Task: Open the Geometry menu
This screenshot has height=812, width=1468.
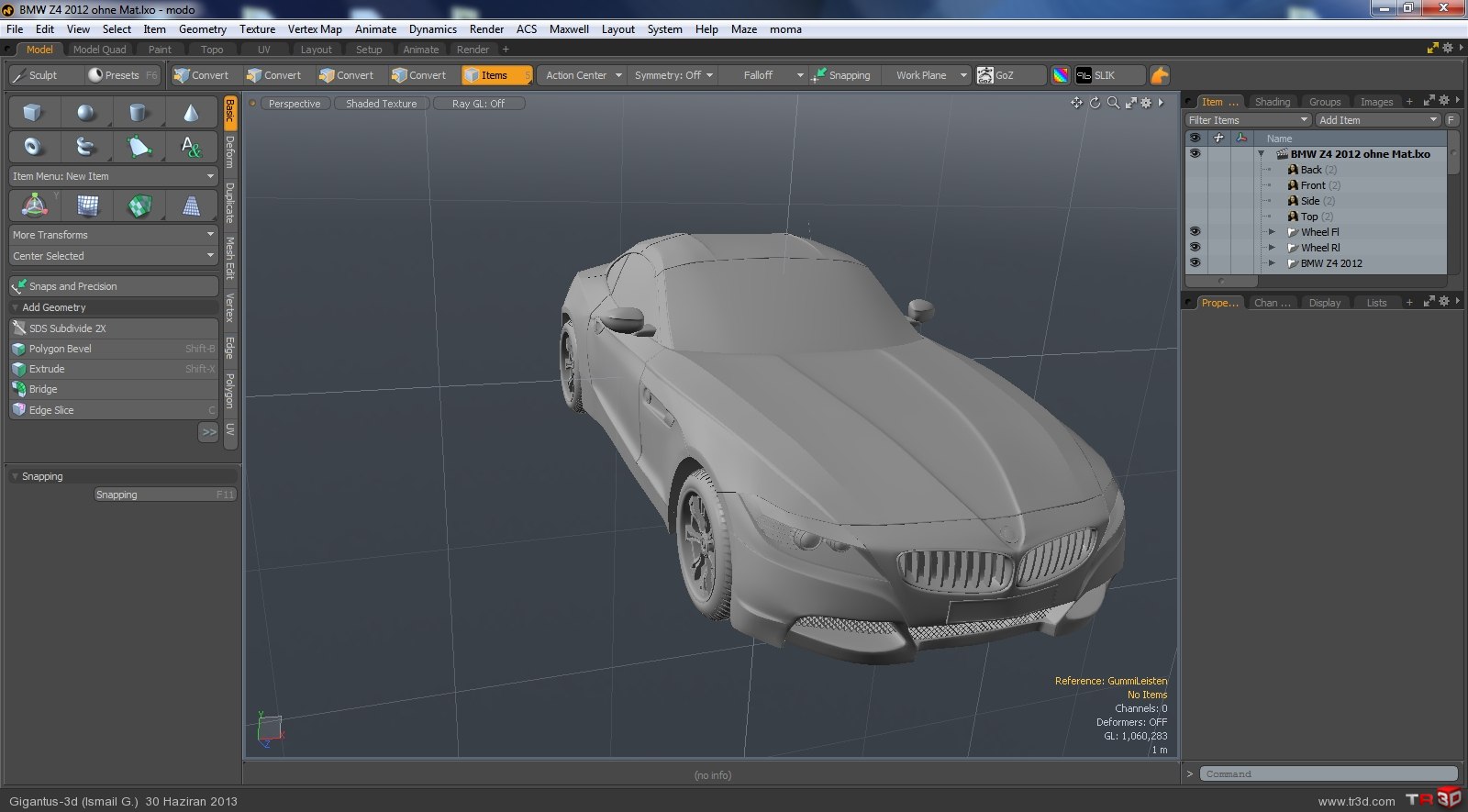Action: point(203,29)
